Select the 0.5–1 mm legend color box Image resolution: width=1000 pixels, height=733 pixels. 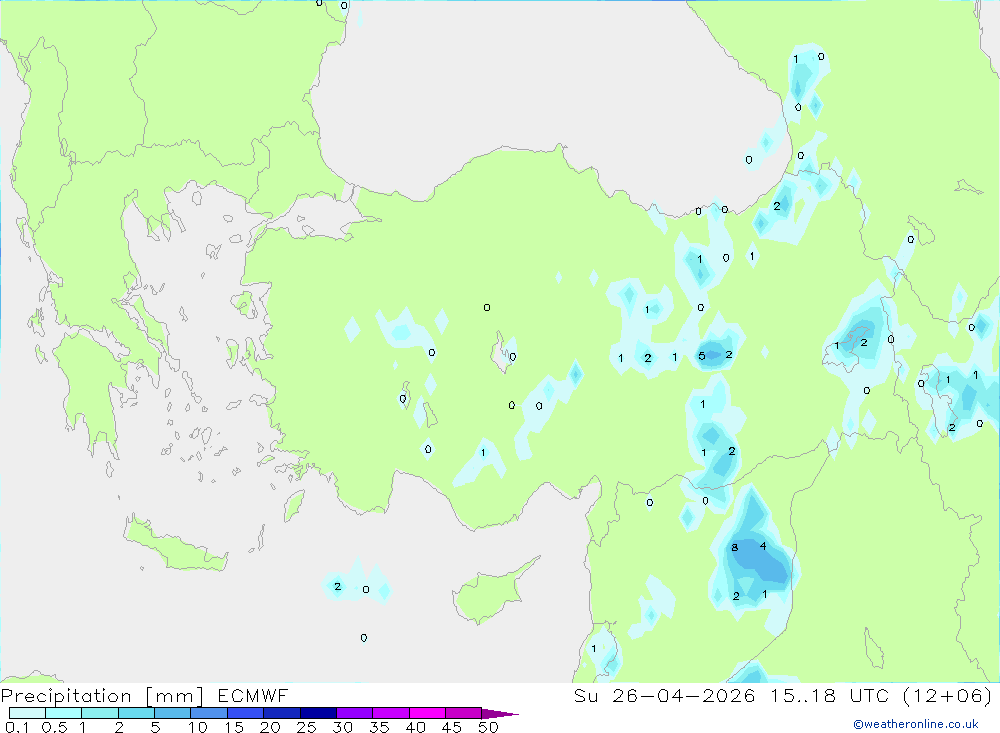click(x=64, y=713)
